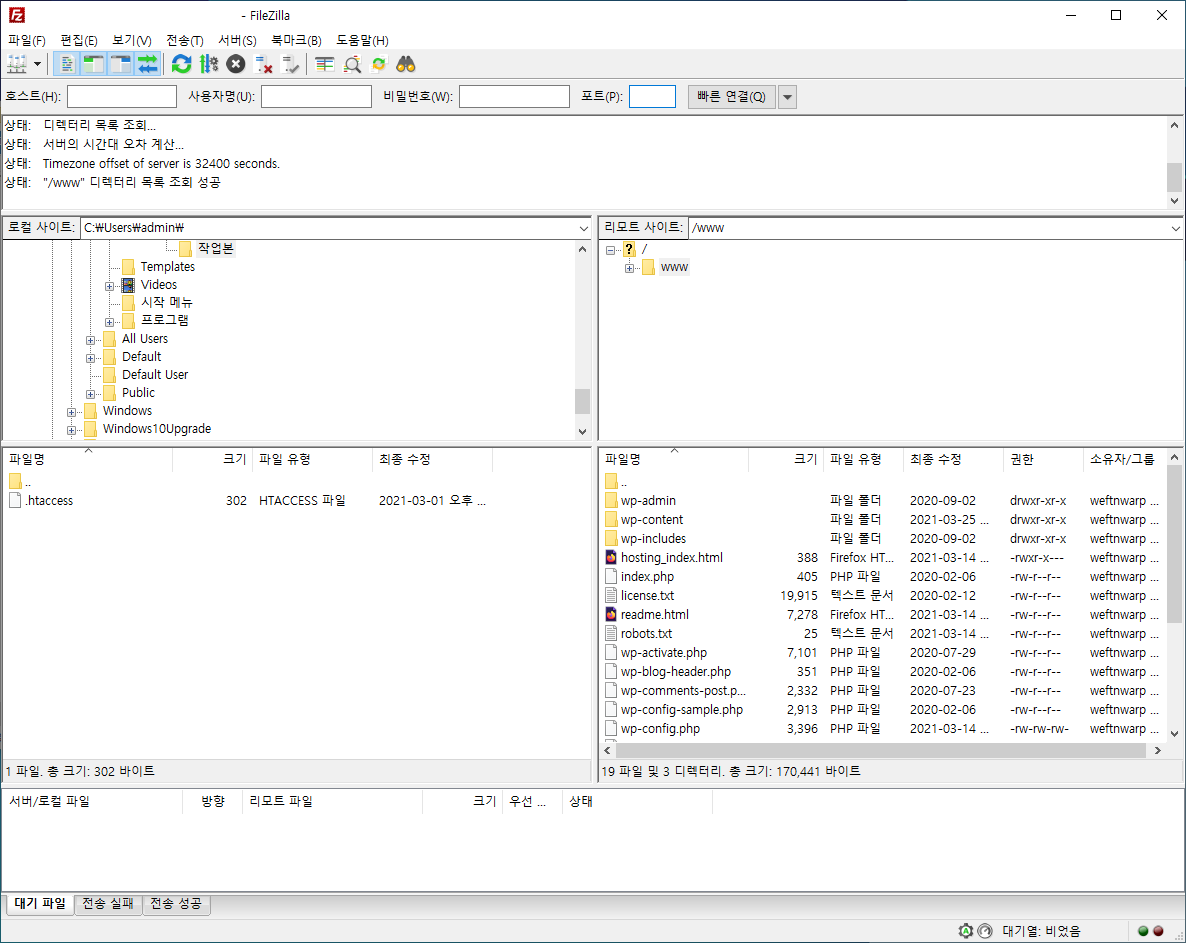This screenshot has width=1186, height=943.
Task: Open directory listing filters icon
Action: coord(324,64)
